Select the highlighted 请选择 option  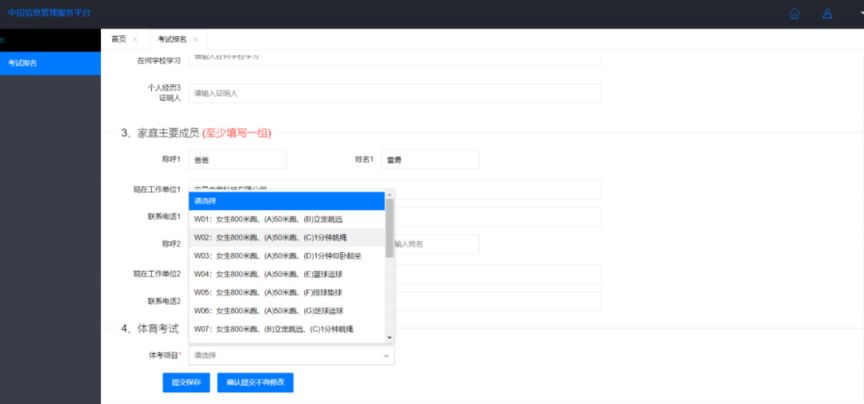287,201
